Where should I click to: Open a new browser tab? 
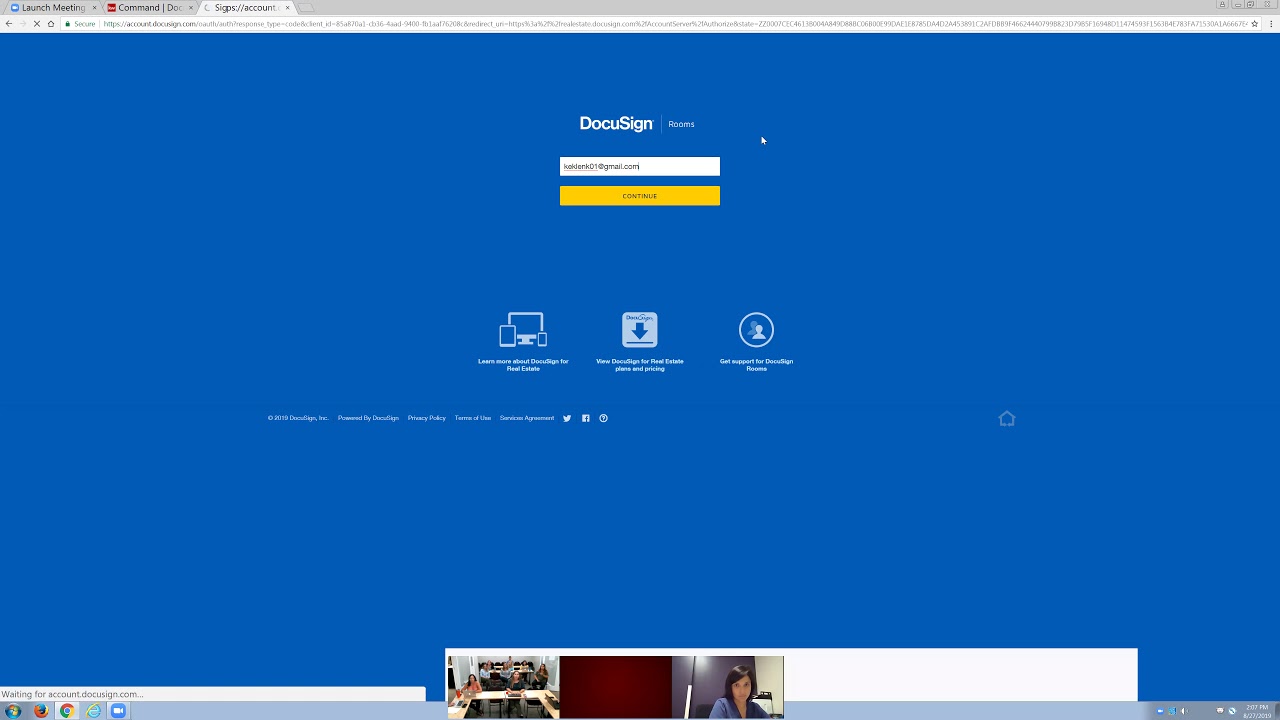pos(307,8)
